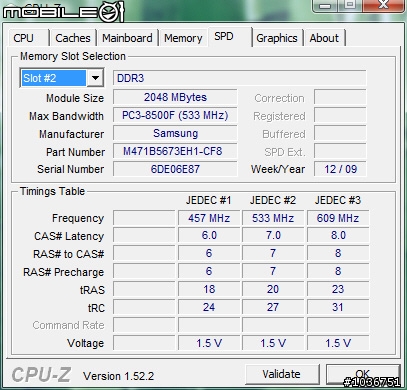This screenshot has height=390, width=407.
Task: Select the SPD tab
Action: [230, 37]
